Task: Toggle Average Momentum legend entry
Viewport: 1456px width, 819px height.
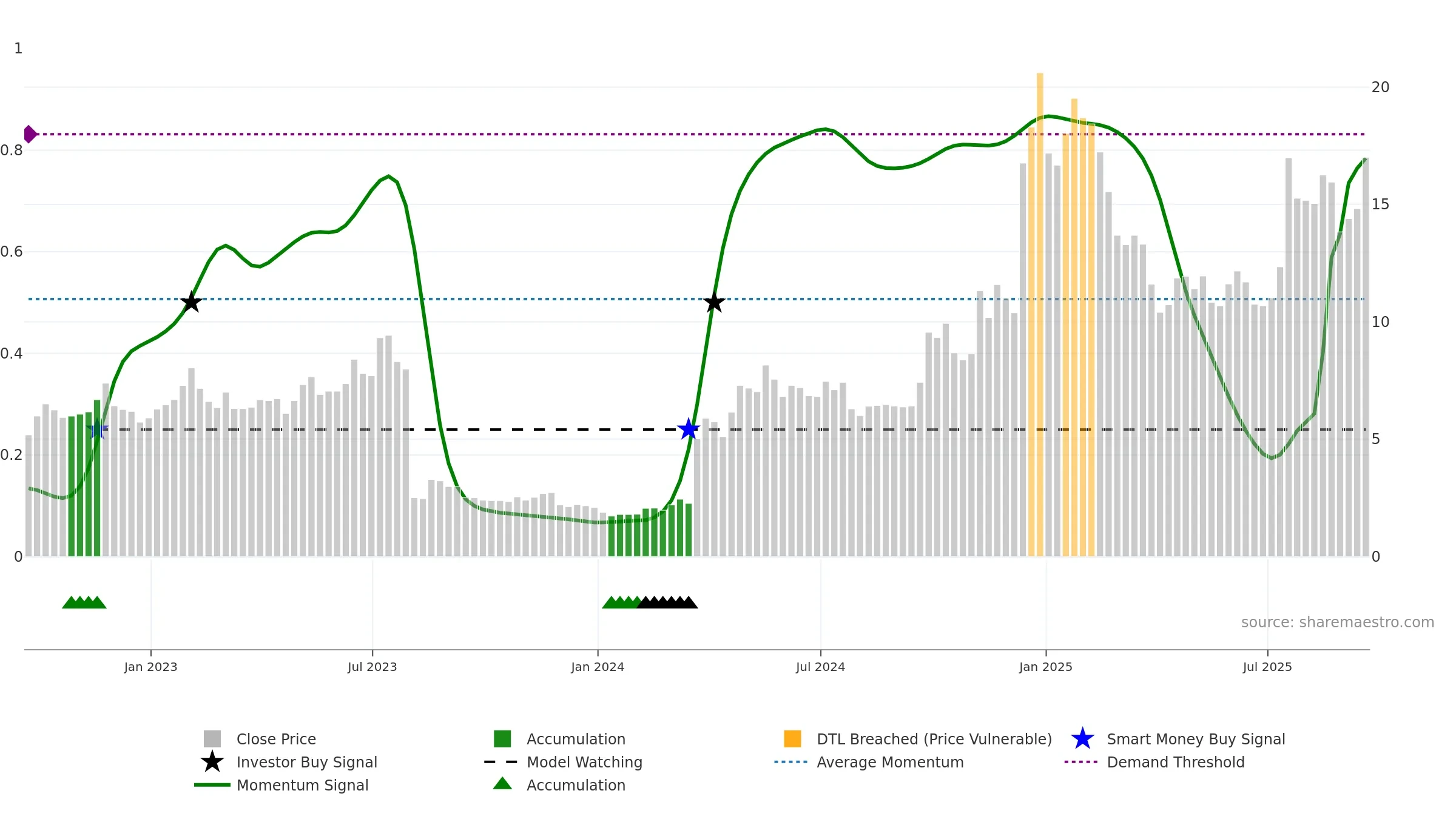Action: tap(890, 762)
